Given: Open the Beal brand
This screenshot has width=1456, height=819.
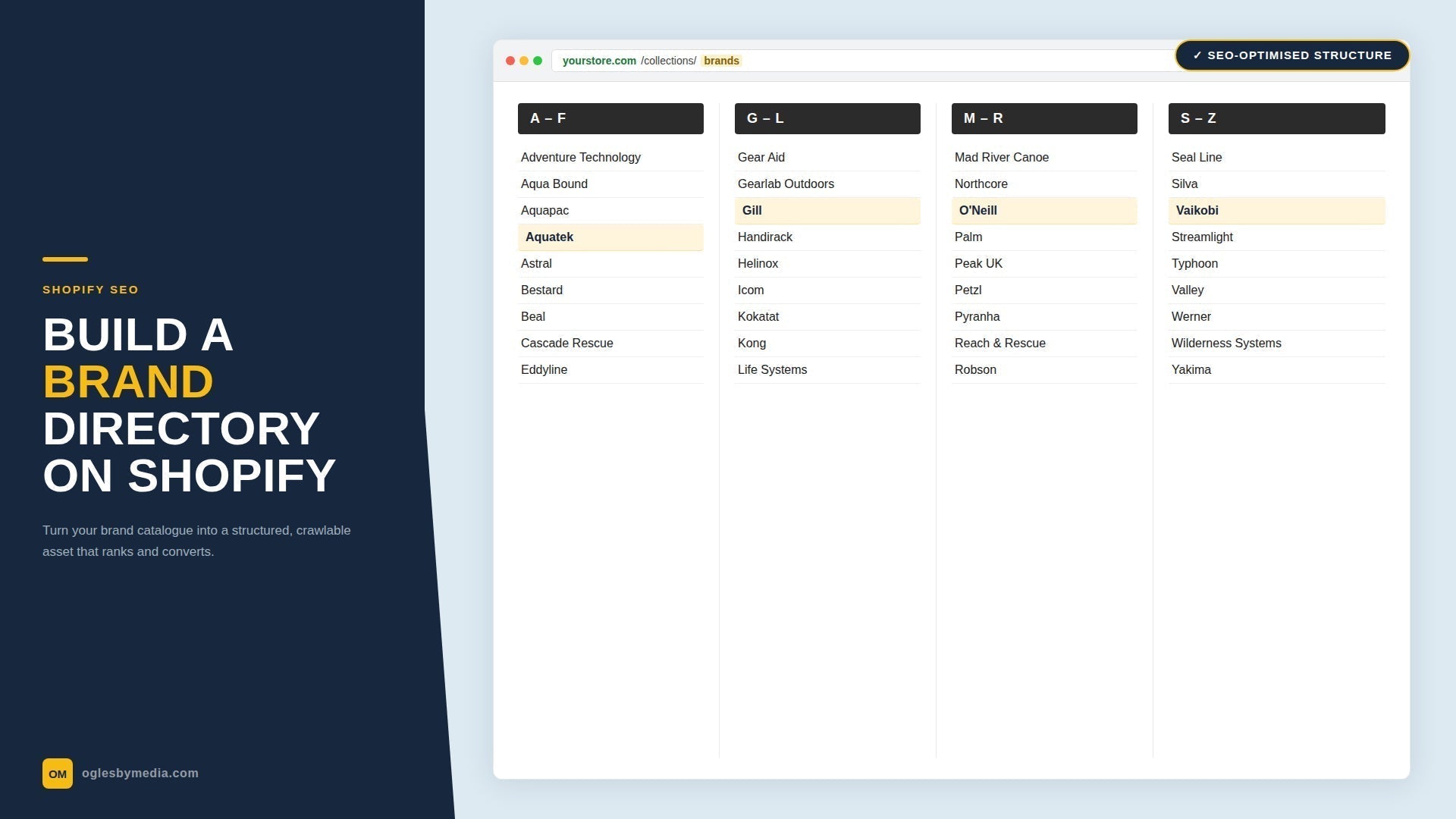Looking at the screenshot, I should point(610,317).
